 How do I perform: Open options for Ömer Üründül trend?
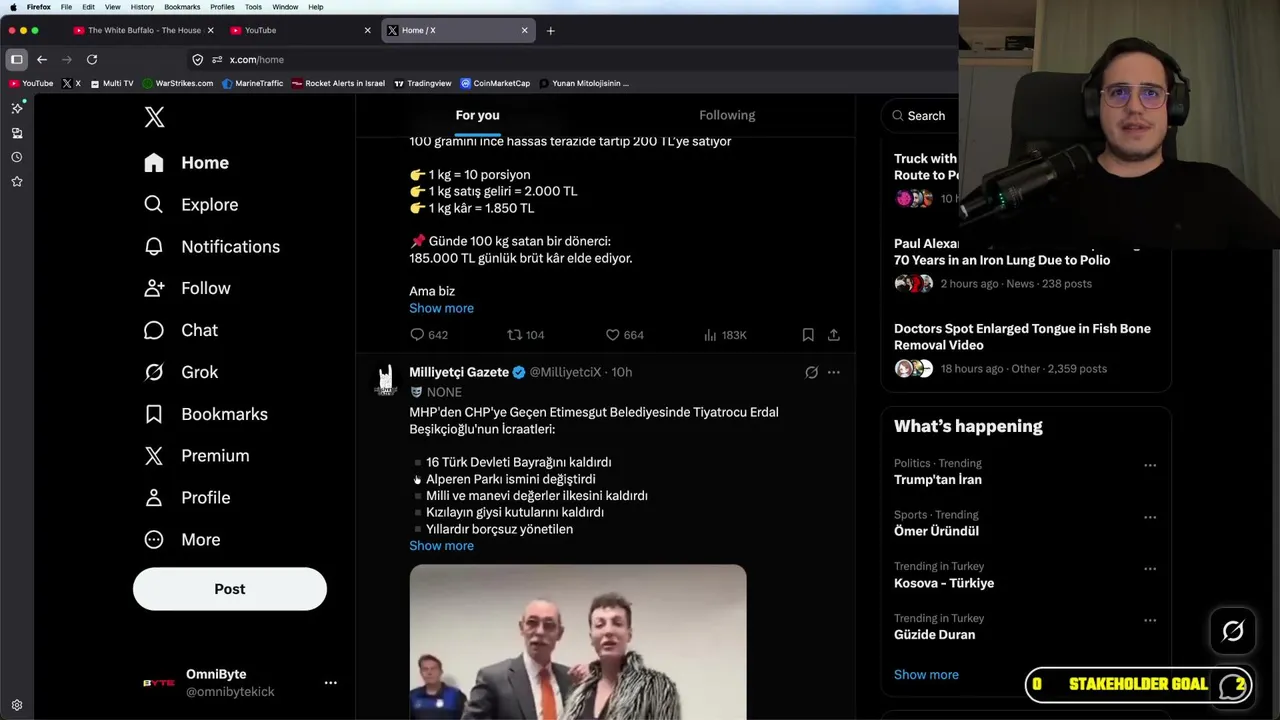coord(1150,517)
